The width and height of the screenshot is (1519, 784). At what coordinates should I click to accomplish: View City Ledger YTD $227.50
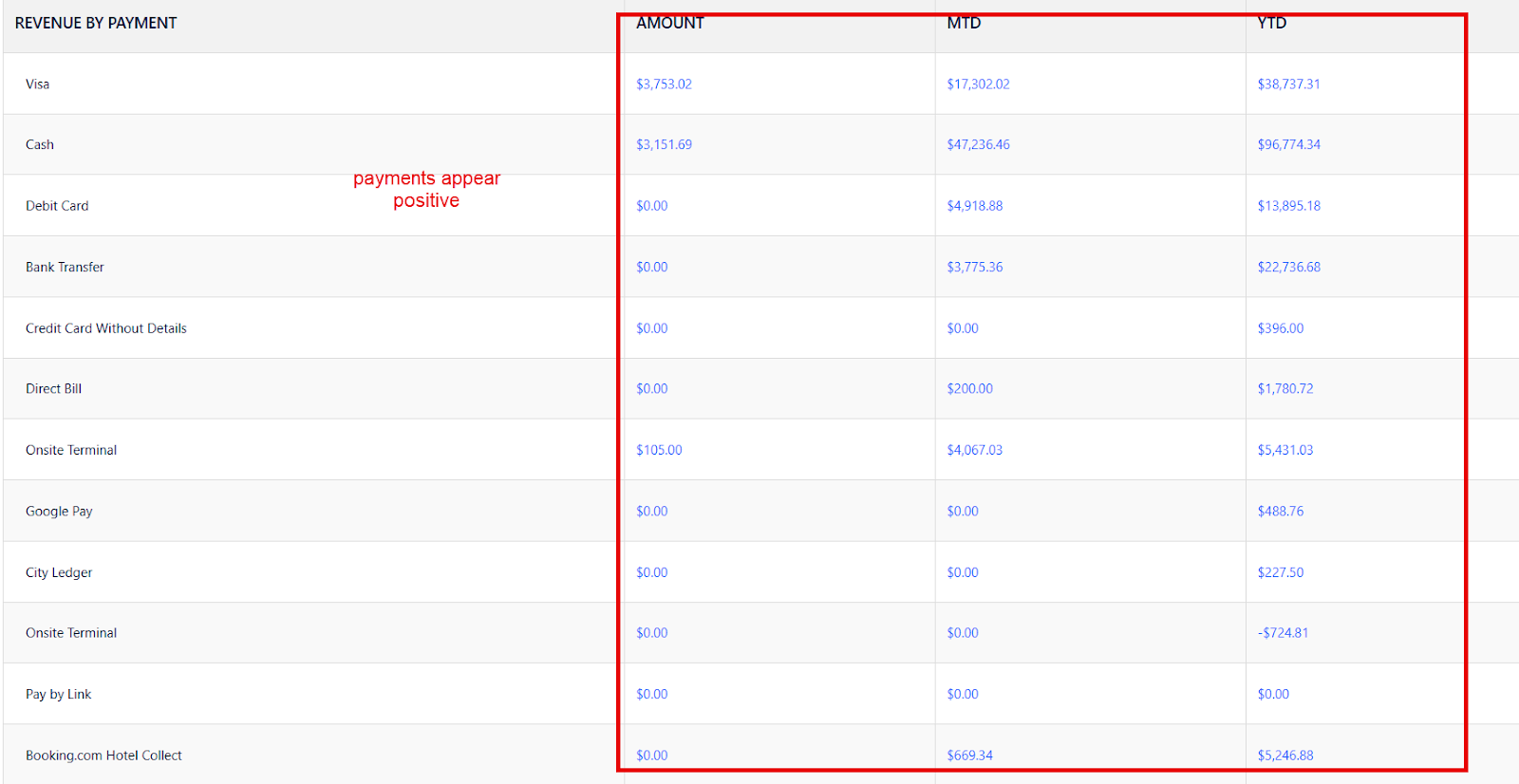[1280, 573]
